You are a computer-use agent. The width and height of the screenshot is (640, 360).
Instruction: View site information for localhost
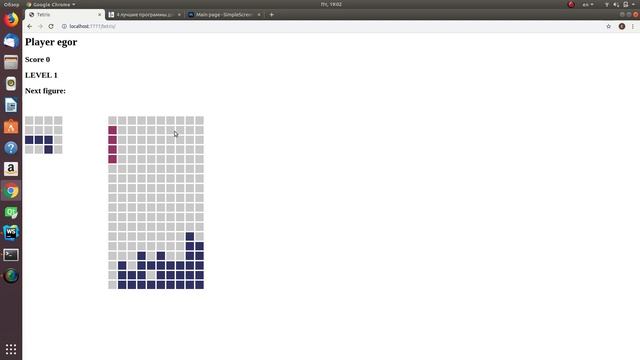click(64, 26)
